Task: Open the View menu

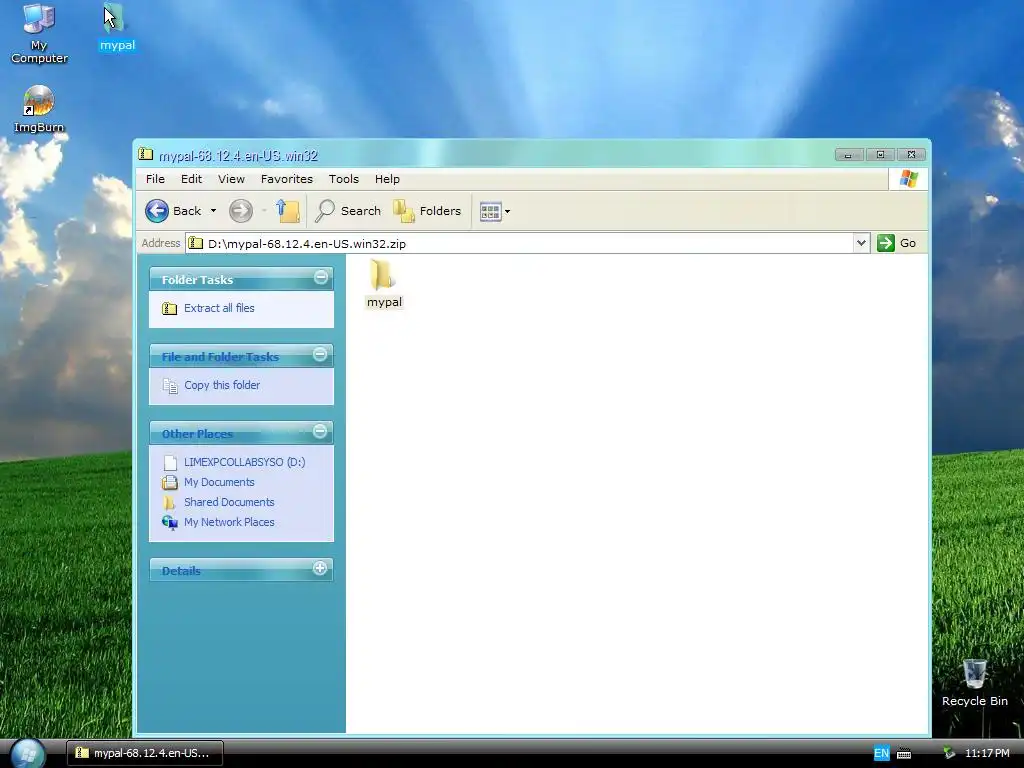Action: pos(231,179)
